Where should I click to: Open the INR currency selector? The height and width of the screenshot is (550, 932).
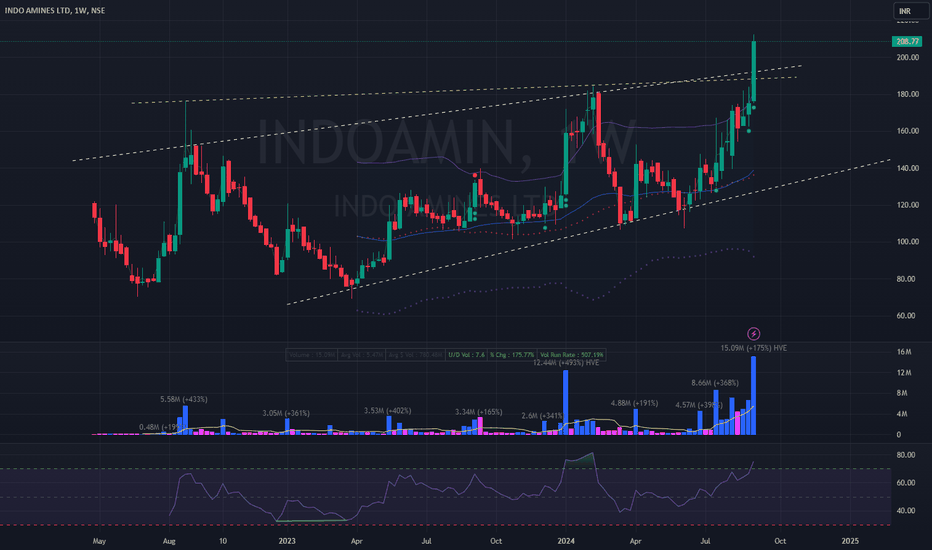[x=911, y=11]
